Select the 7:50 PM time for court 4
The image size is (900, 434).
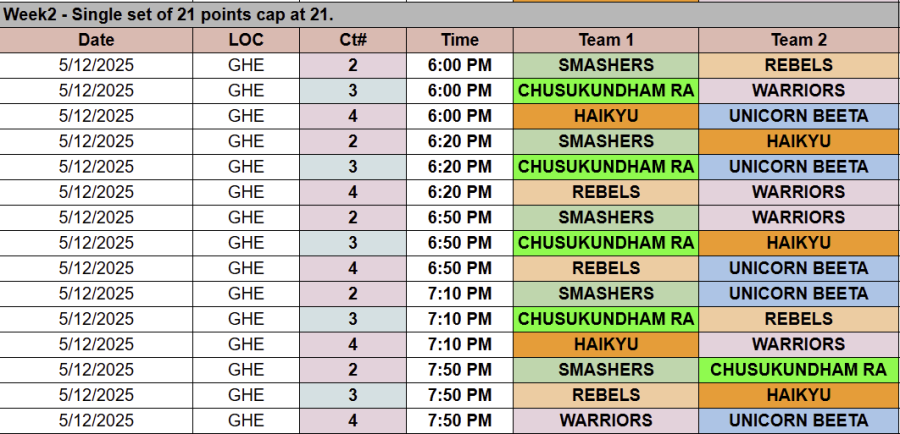(459, 420)
